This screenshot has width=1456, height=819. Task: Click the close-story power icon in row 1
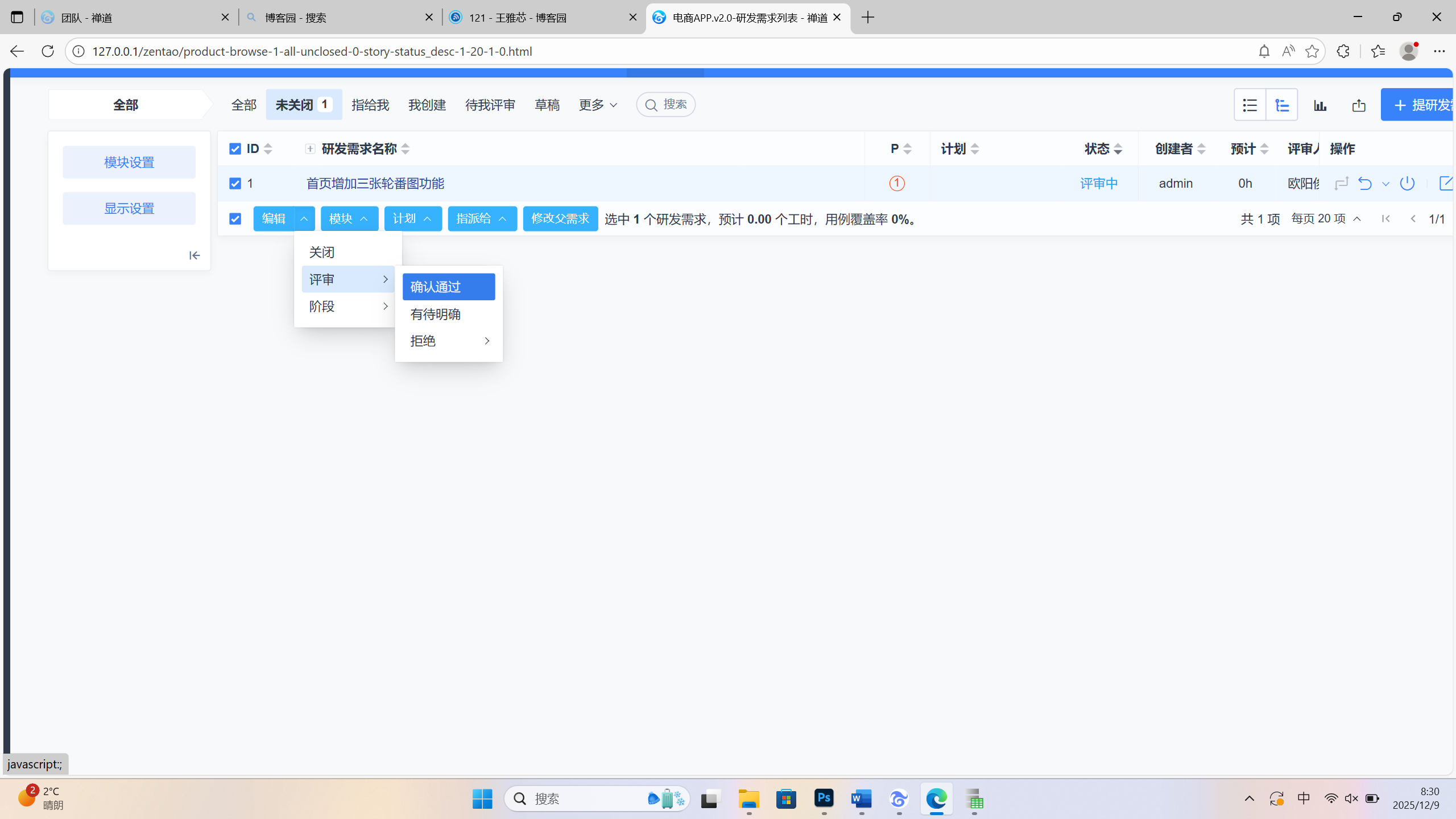(1407, 184)
